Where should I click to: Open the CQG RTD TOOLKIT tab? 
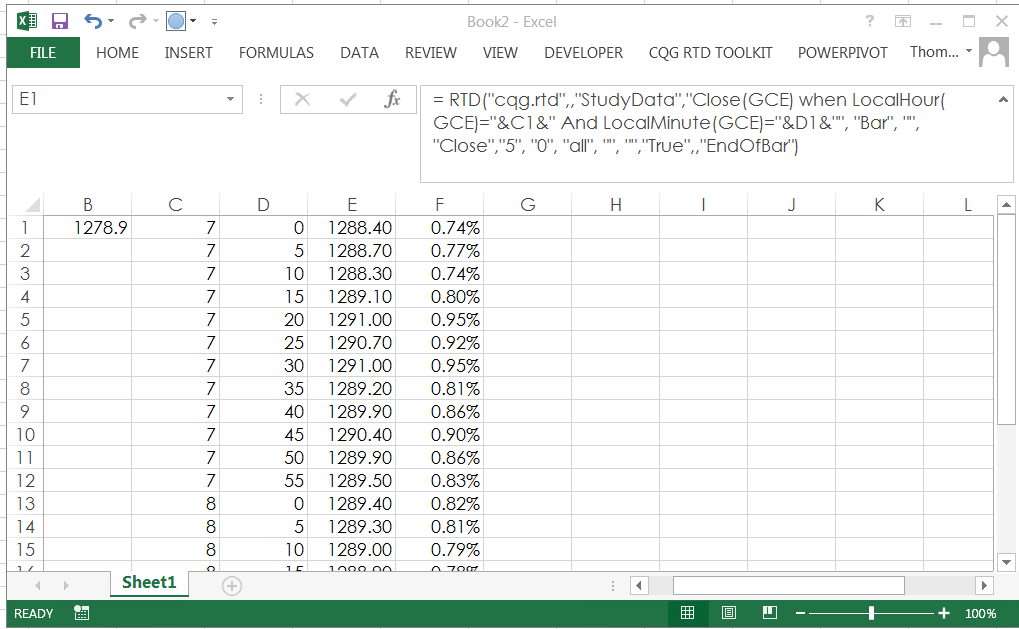(710, 53)
